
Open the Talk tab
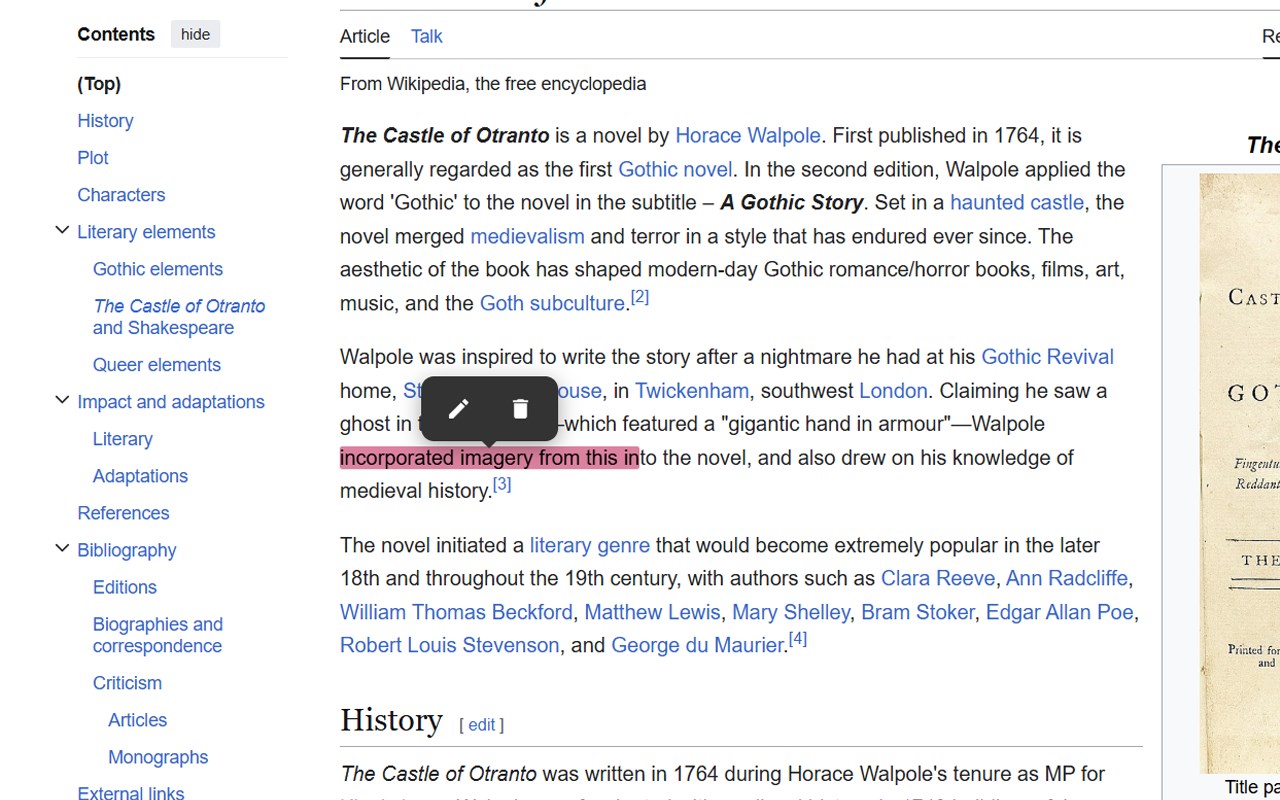pyautogui.click(x=426, y=36)
